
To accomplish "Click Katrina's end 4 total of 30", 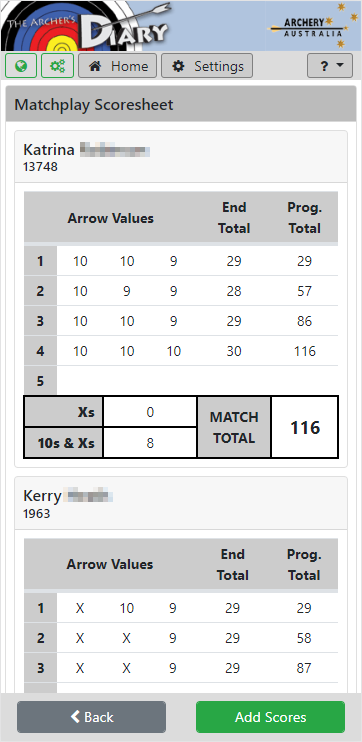I will pos(234,351).
